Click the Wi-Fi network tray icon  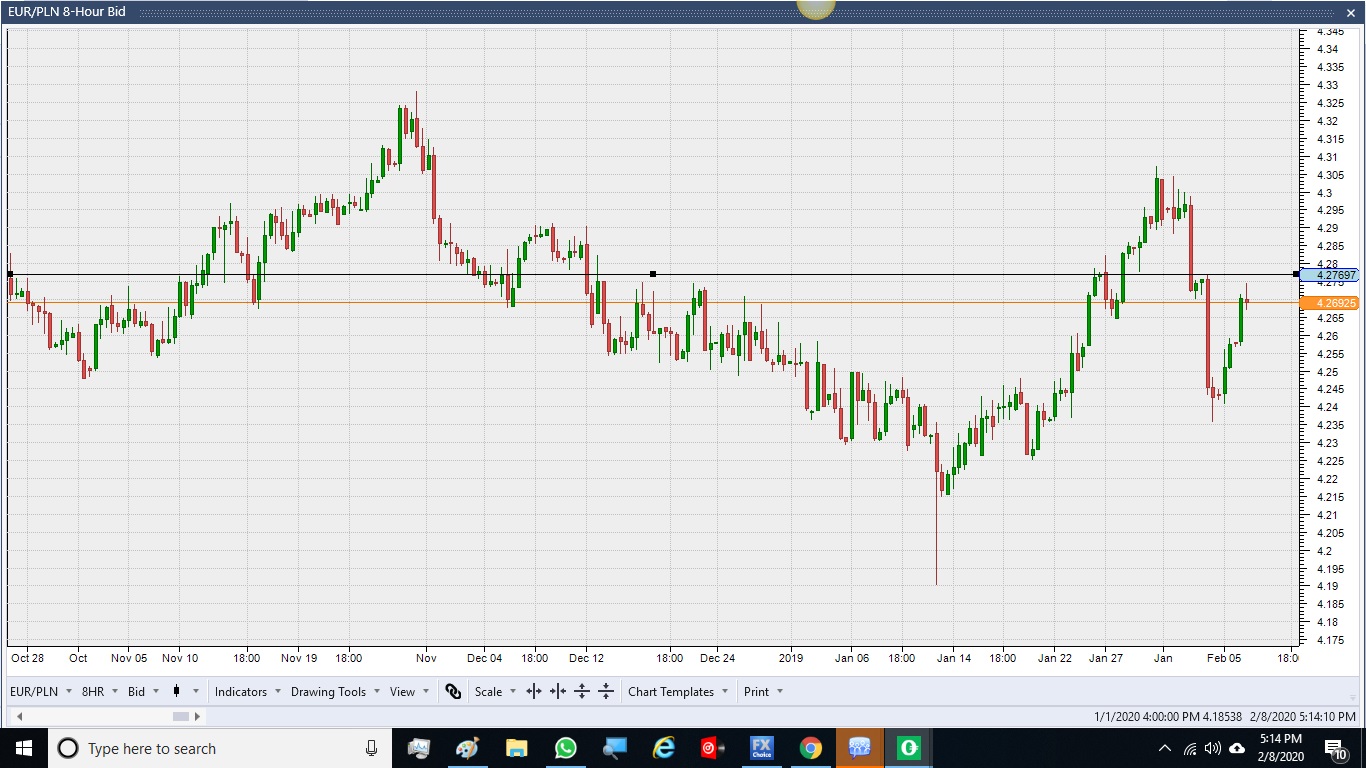(x=1190, y=748)
